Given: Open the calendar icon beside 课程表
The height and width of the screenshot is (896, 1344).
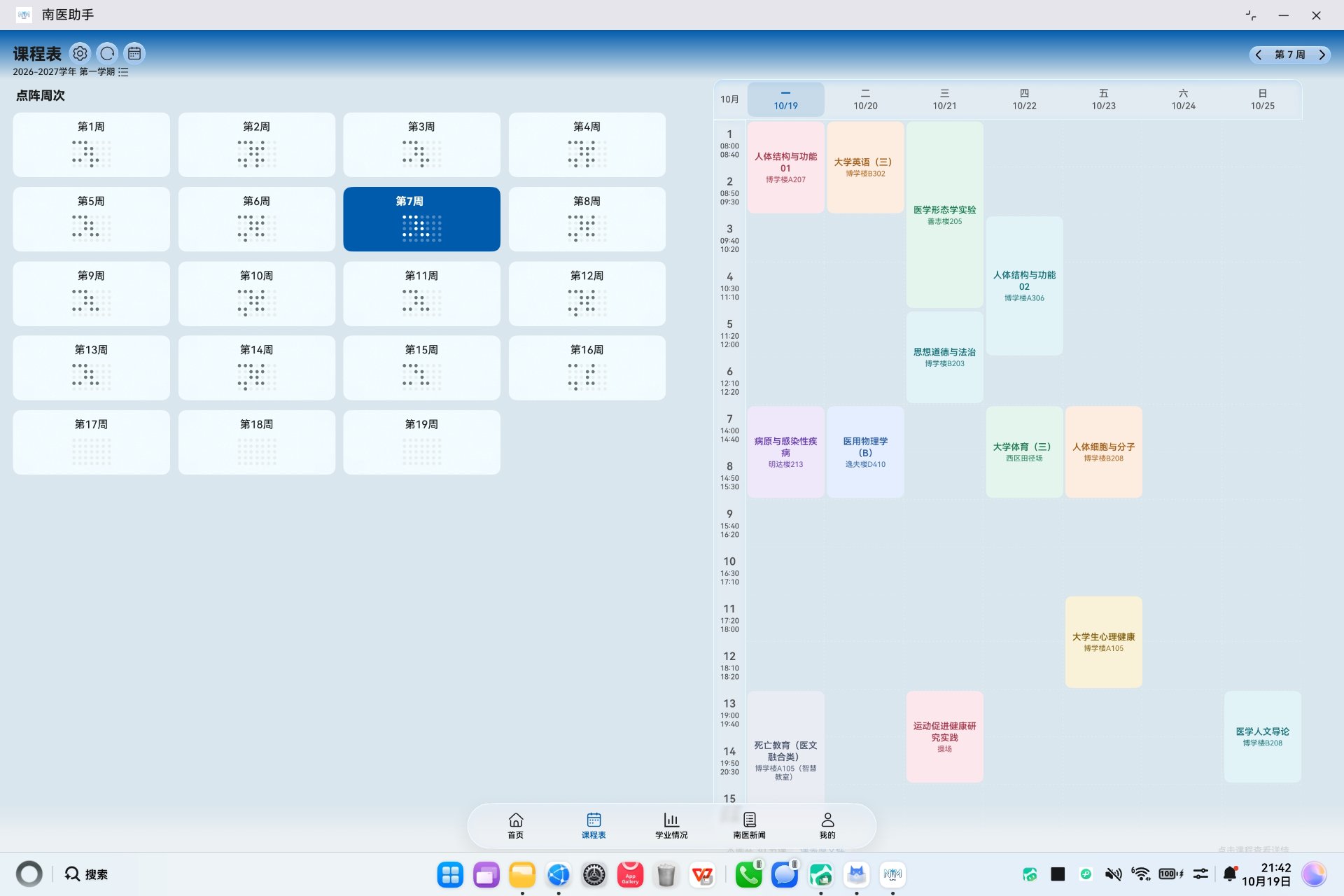Looking at the screenshot, I should pyautogui.click(x=134, y=53).
